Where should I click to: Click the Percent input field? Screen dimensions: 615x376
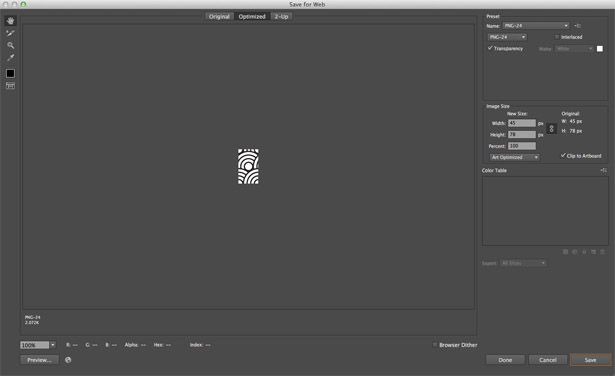[522, 146]
